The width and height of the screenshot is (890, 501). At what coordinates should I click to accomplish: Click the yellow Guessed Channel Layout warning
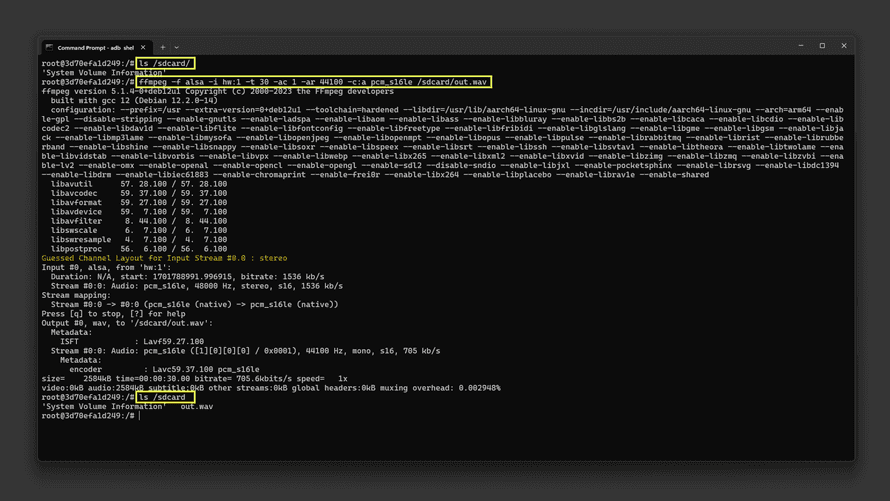tap(164, 258)
